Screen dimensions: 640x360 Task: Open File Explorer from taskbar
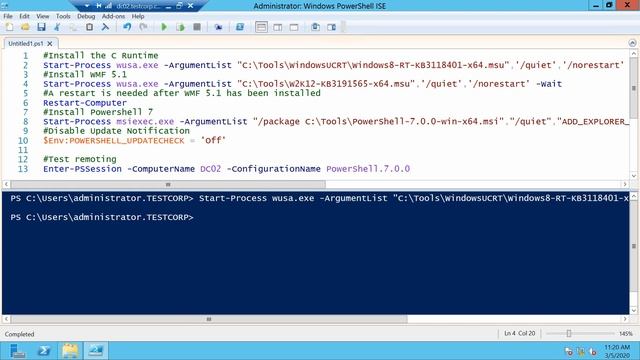coord(70,351)
